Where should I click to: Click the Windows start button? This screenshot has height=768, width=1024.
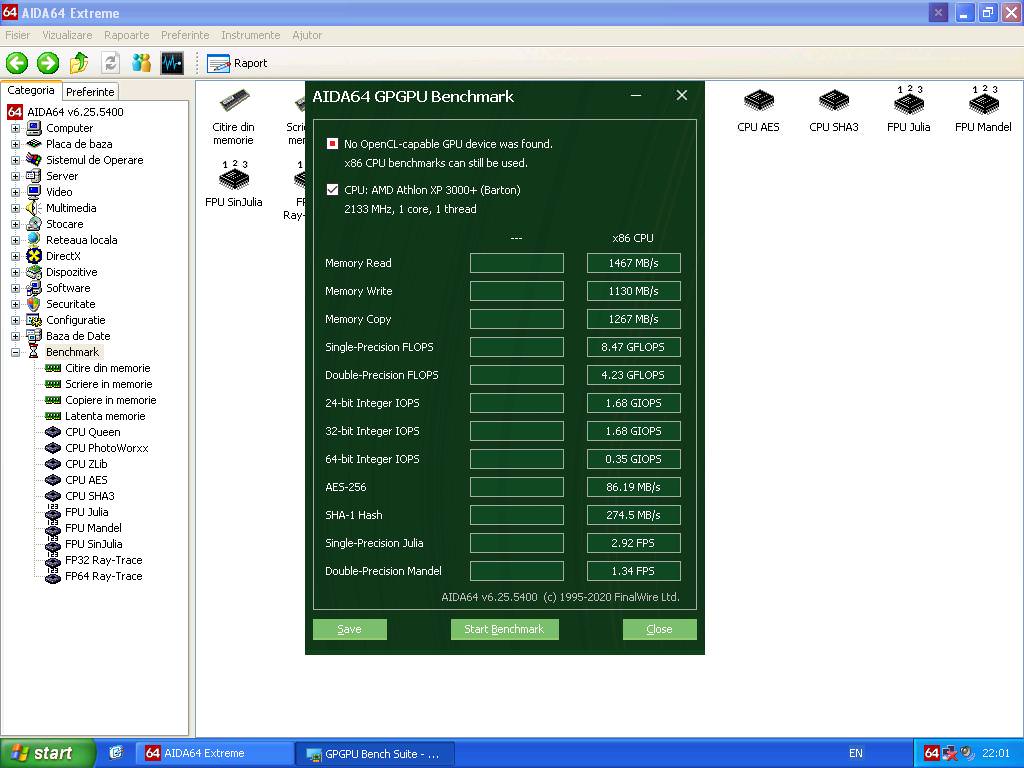tap(47, 753)
